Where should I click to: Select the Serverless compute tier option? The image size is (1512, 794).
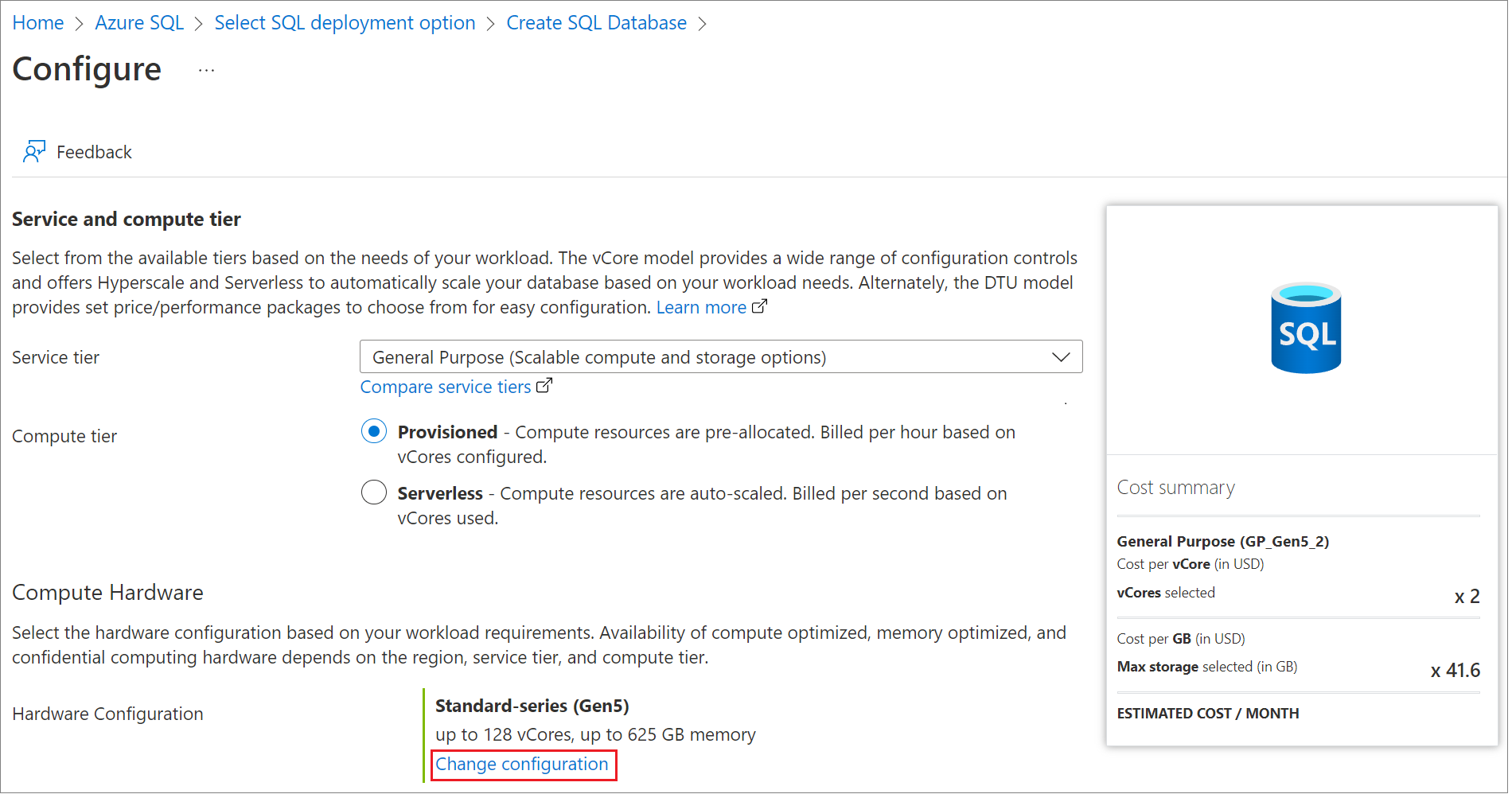(373, 492)
